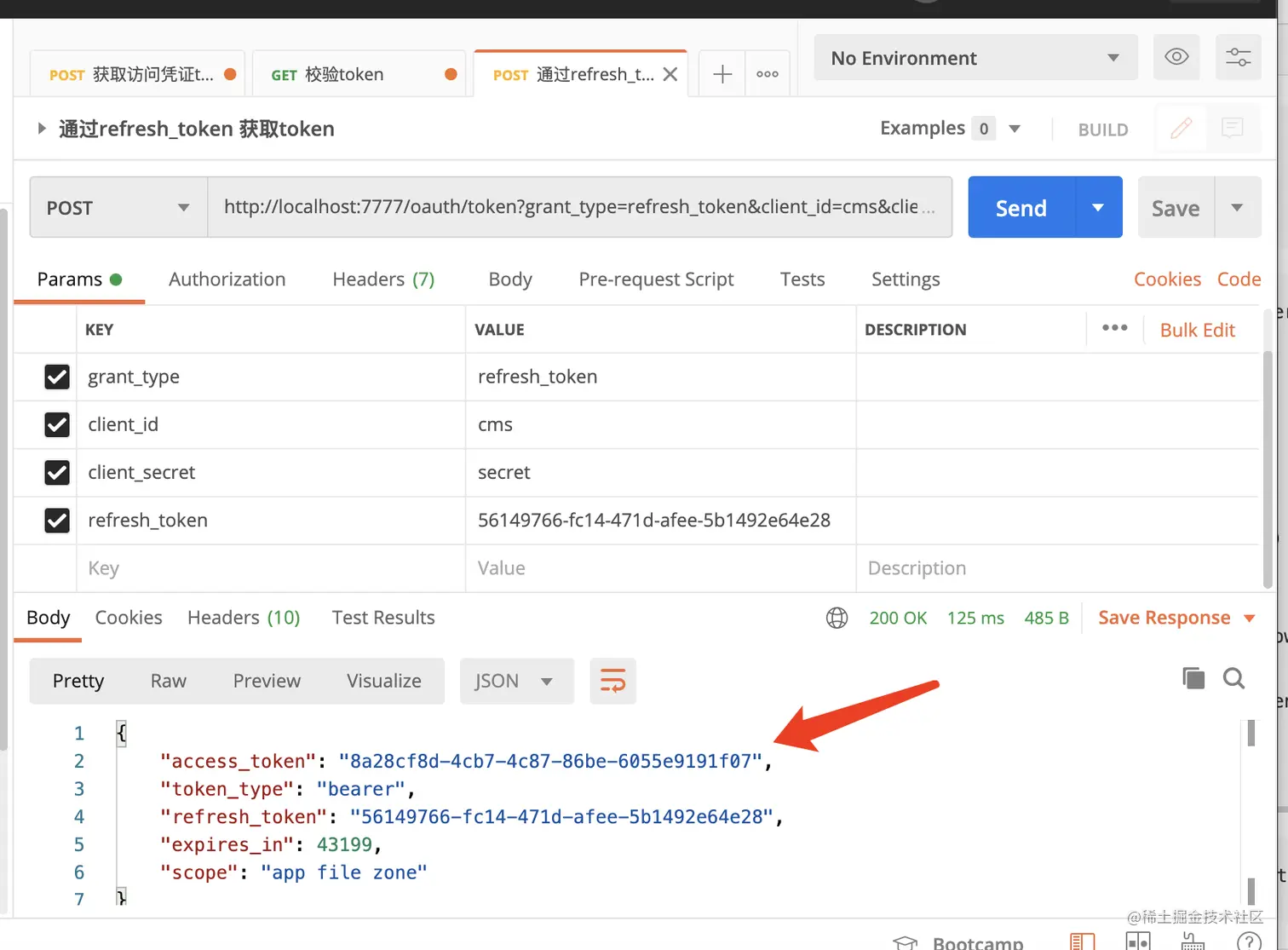1288x950 pixels.
Task: Open the Examples dropdown
Action: 950,129
